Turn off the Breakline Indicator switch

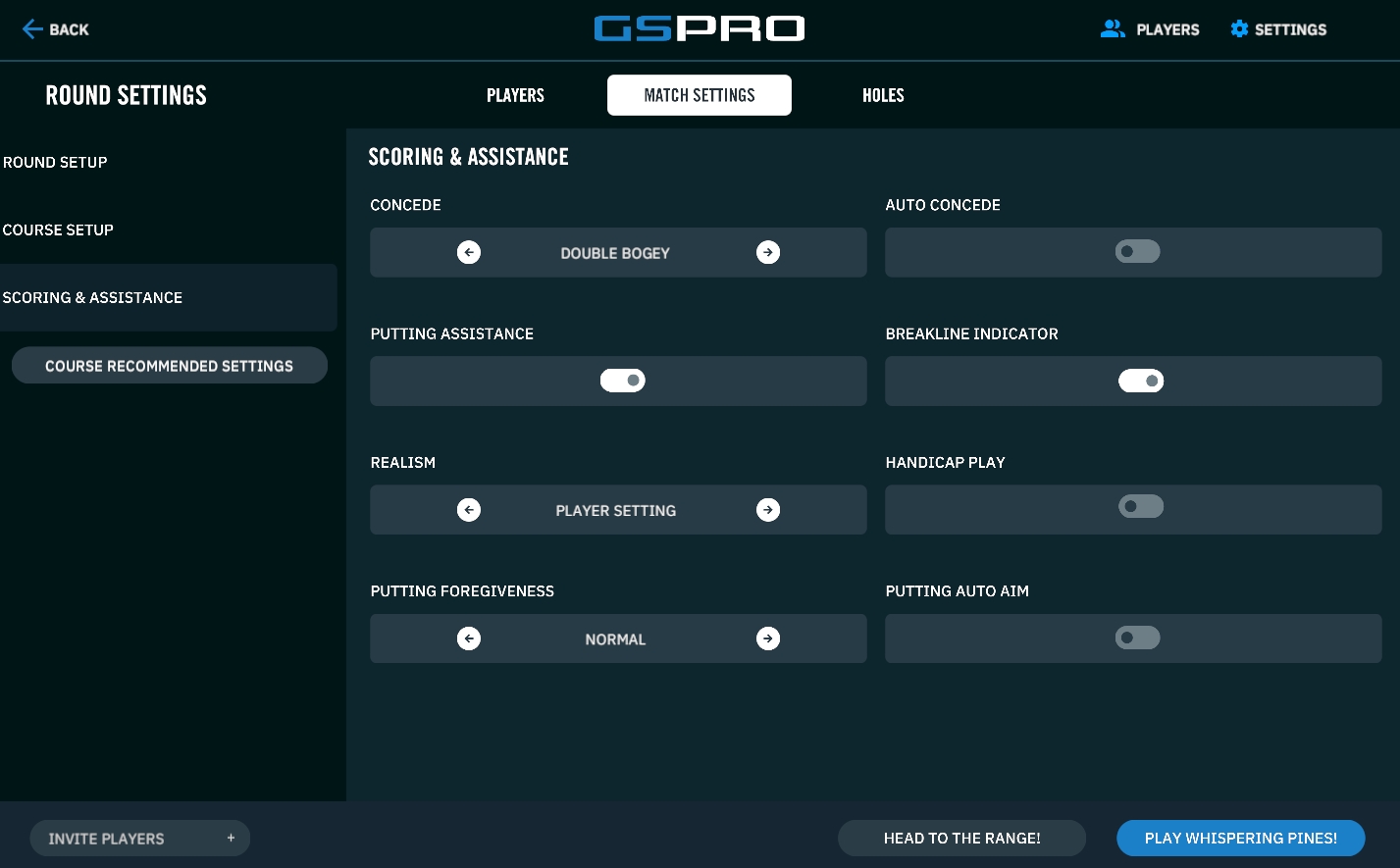1140,381
